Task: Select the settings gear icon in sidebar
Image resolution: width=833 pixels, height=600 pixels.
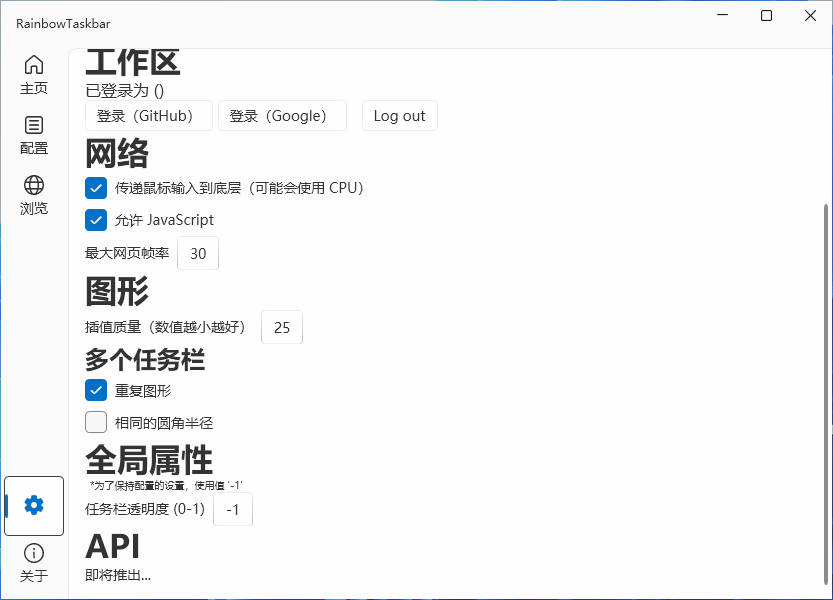Action: (x=34, y=505)
